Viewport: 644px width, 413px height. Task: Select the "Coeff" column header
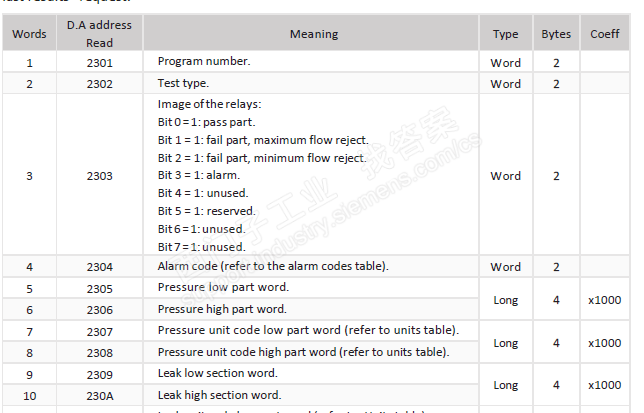tap(604, 34)
